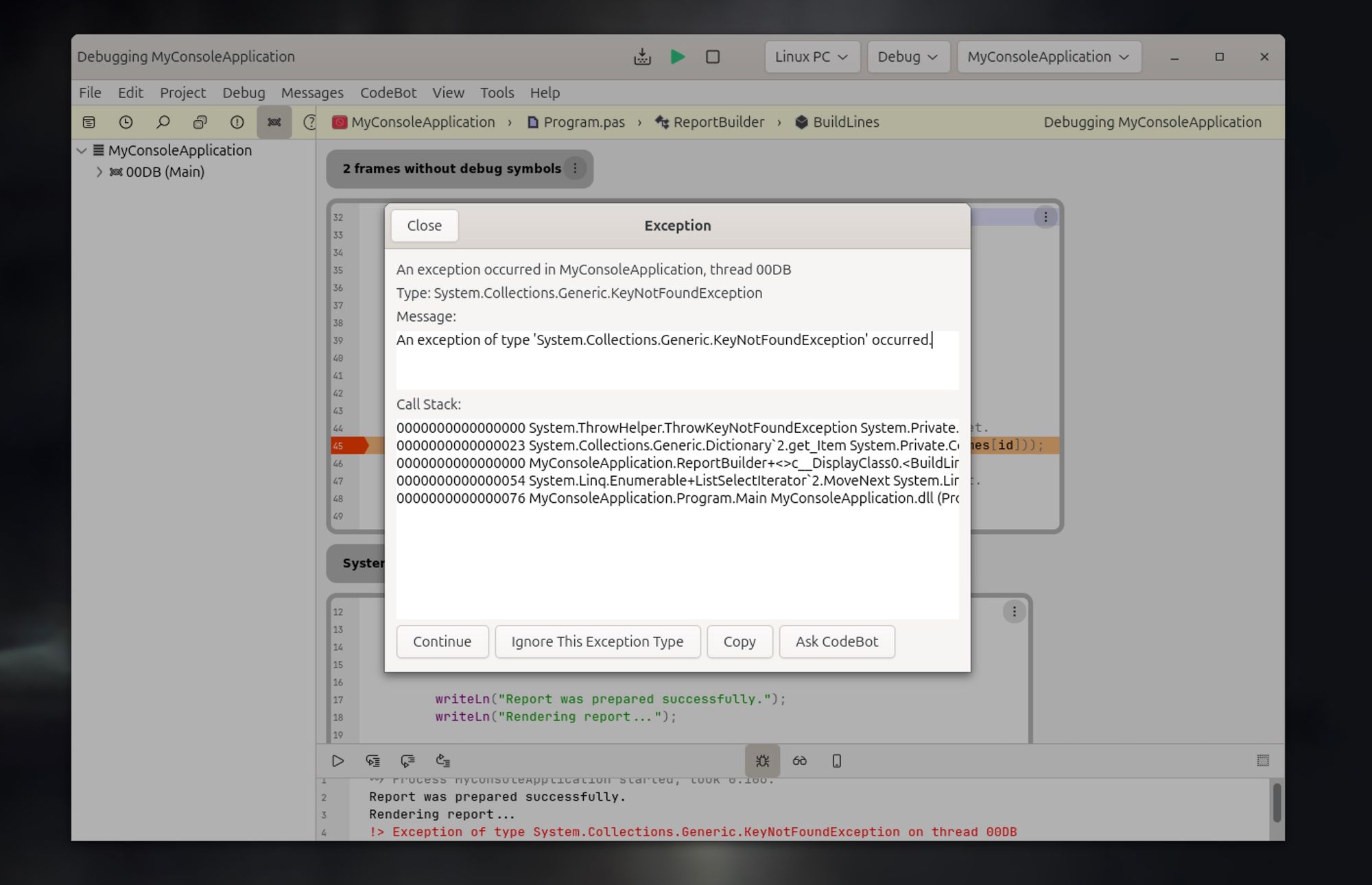Click MyConsoleApplication in the breadcrumb bar
This screenshot has height=885, width=1372.
[x=414, y=122]
